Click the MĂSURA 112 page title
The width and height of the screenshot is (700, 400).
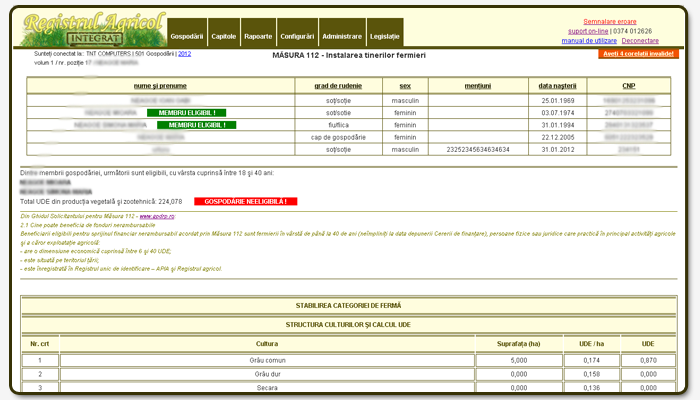tap(349, 55)
